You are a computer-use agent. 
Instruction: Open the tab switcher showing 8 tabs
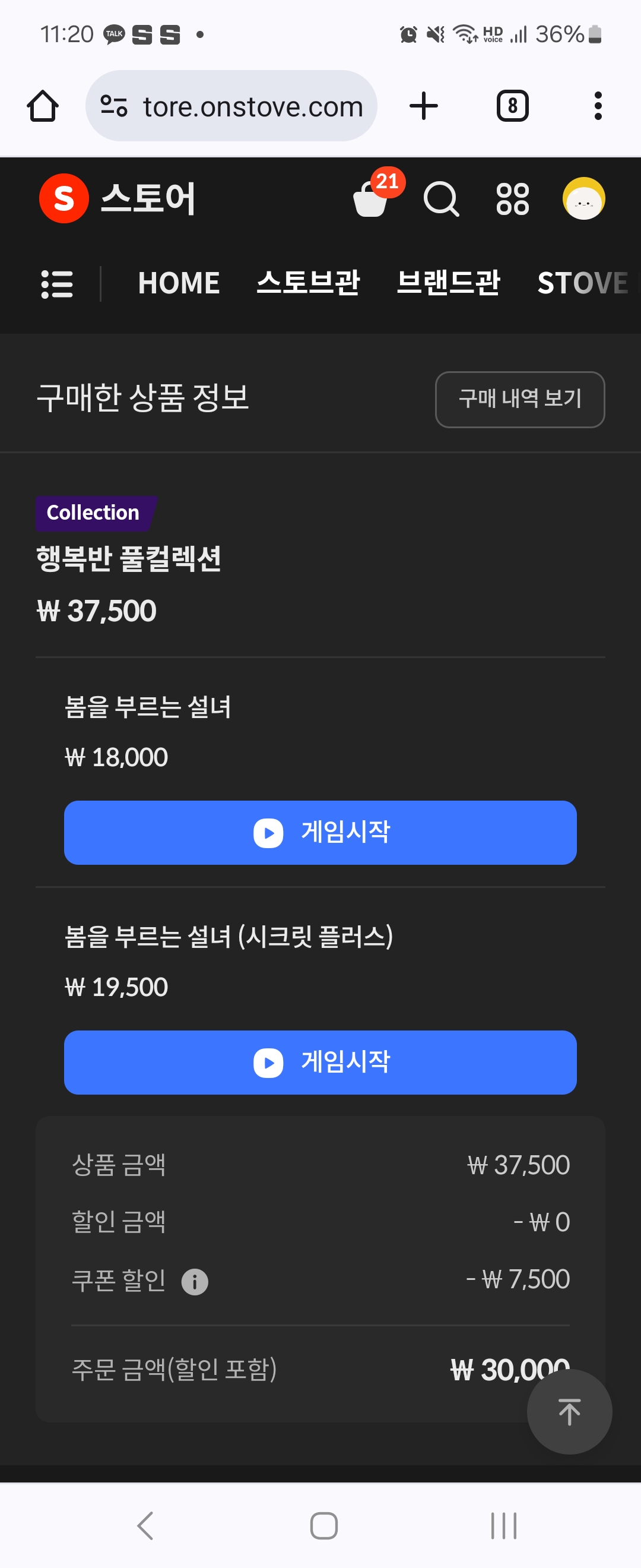pyautogui.click(x=513, y=106)
